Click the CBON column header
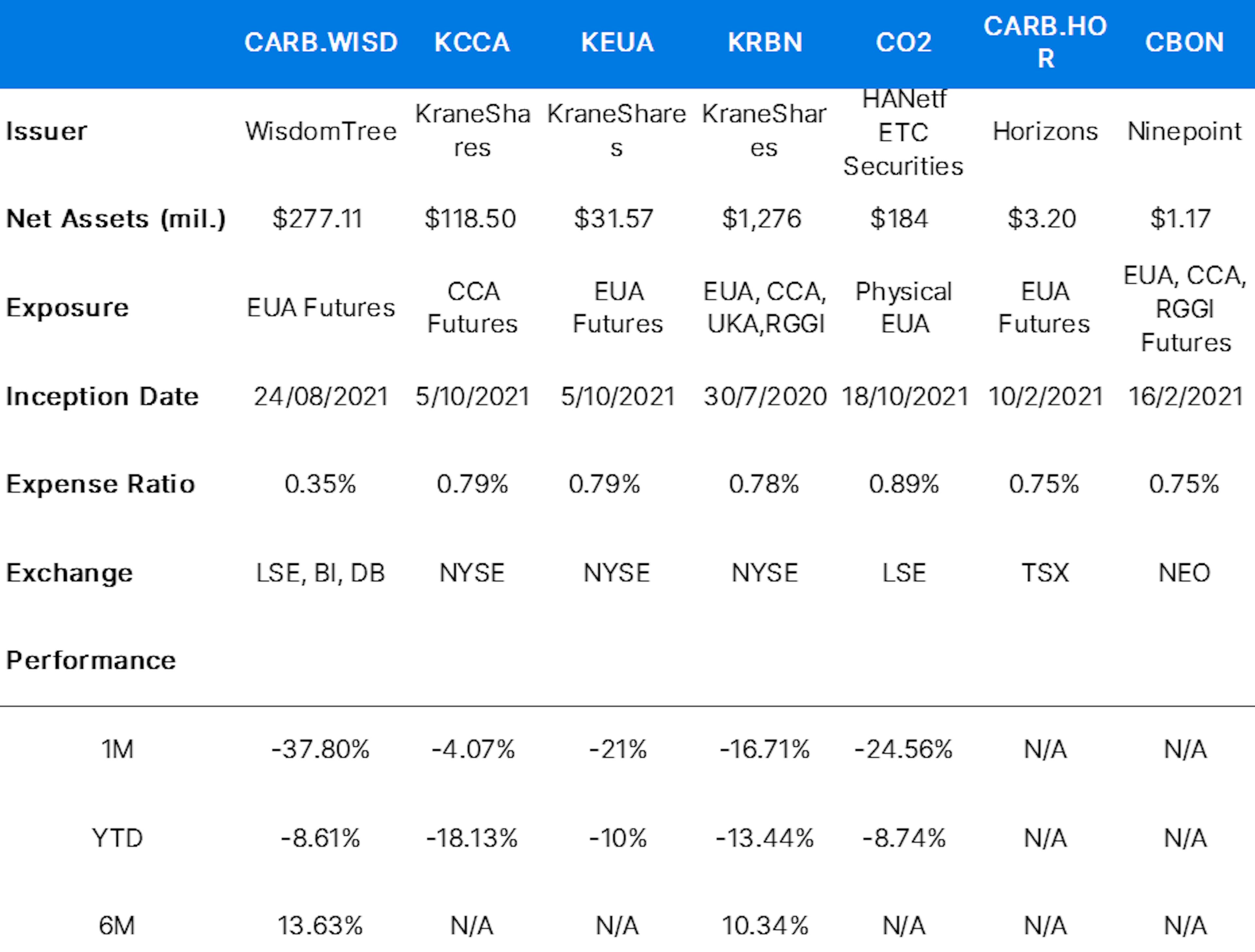 (1185, 42)
